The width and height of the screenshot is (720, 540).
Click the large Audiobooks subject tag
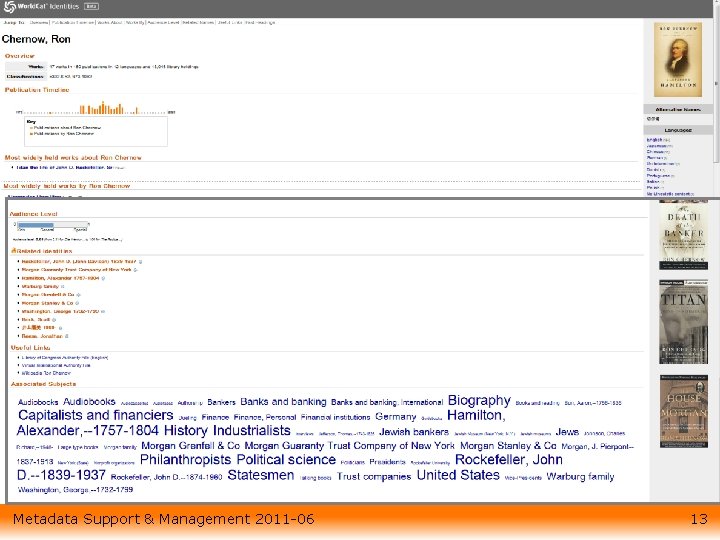pyautogui.click(x=89, y=402)
